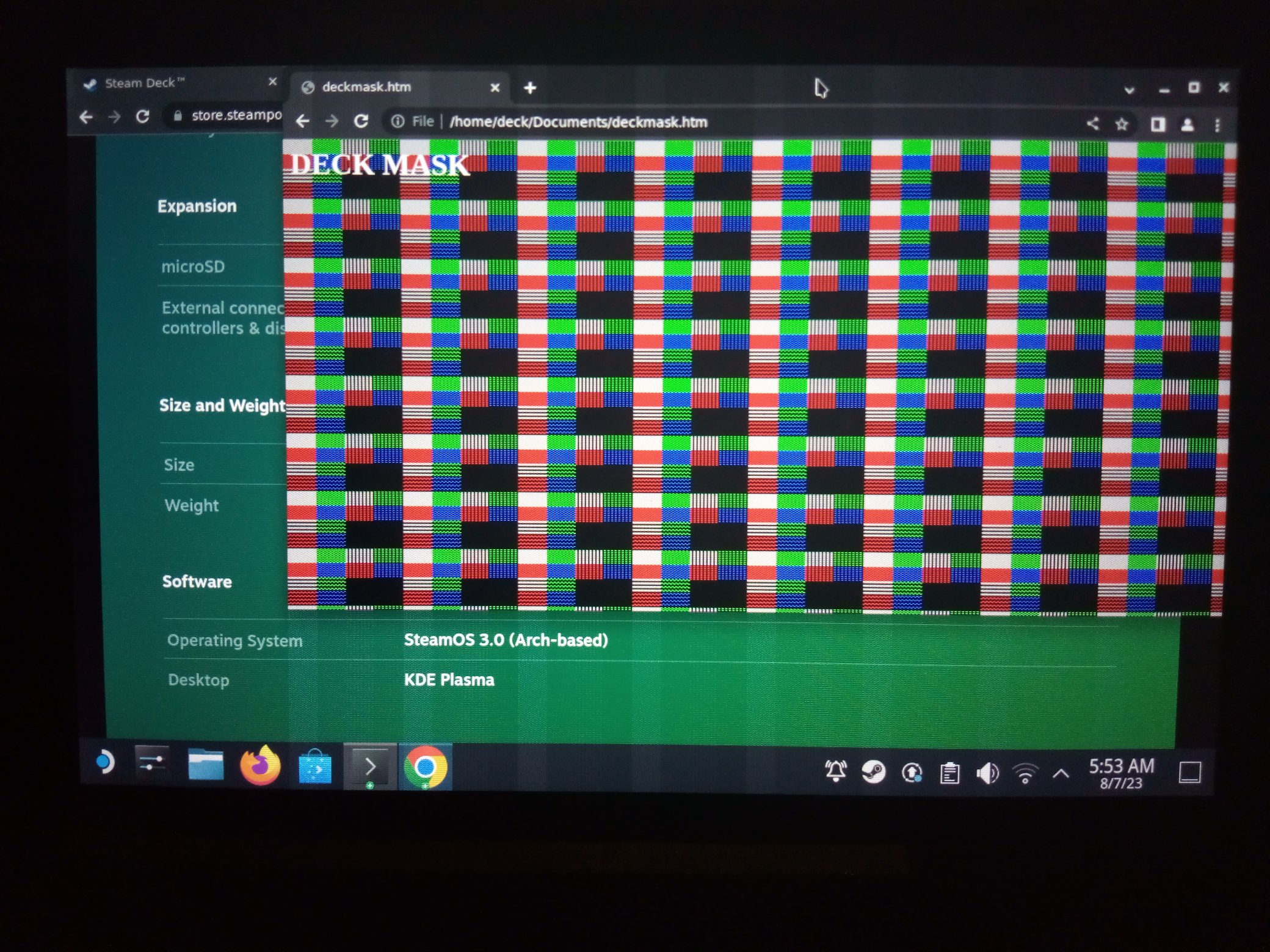Open the volume control tray icon

(x=987, y=774)
